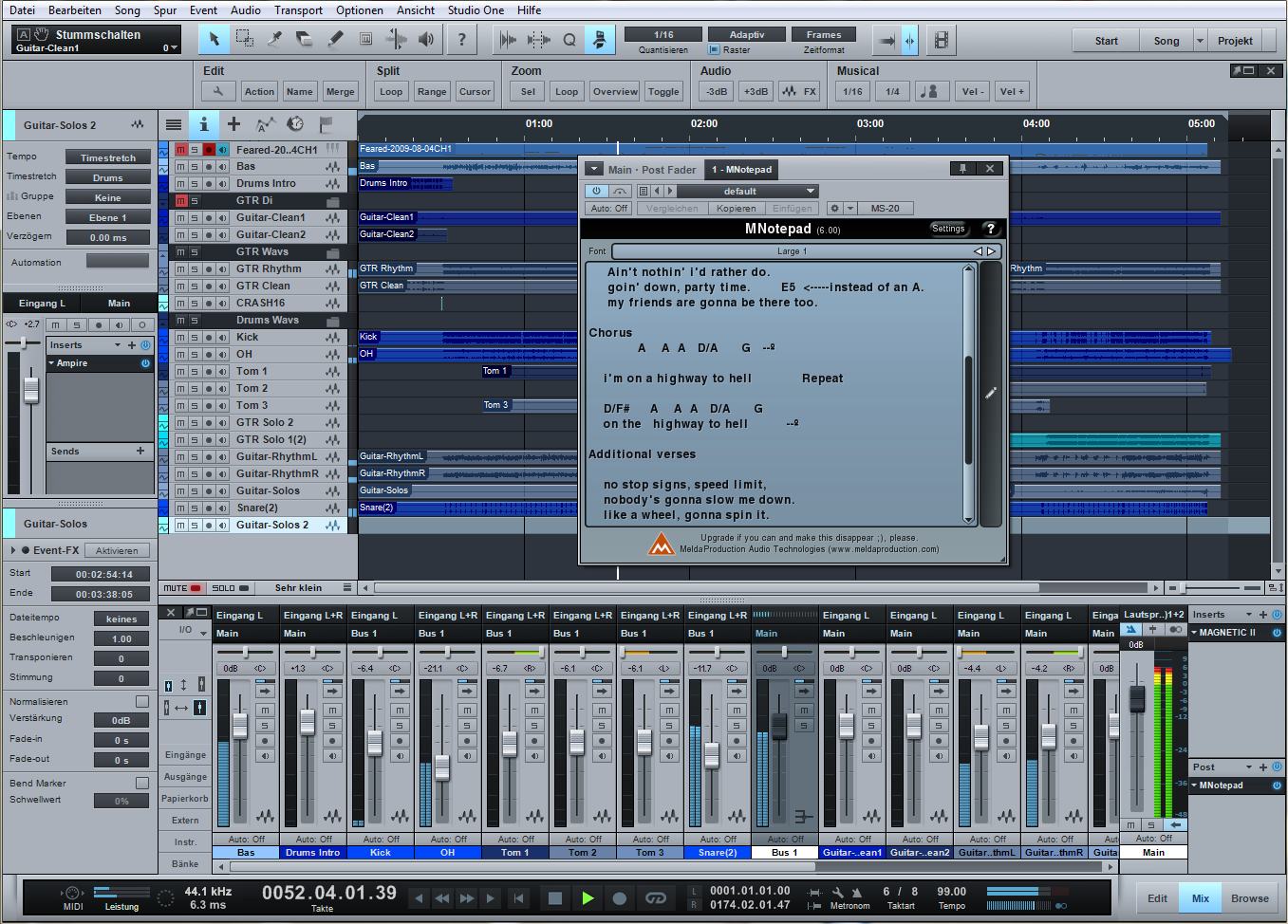Open the marker track flag icon
Viewport: 1288px width, 924px height.
pyautogui.click(x=326, y=124)
